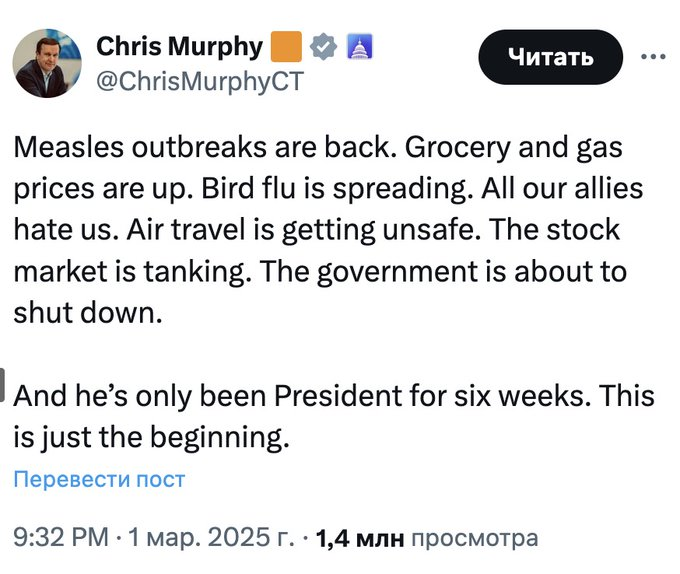Open the 9:32 PM timestamp link
680x574 pixels.
(x=59, y=538)
